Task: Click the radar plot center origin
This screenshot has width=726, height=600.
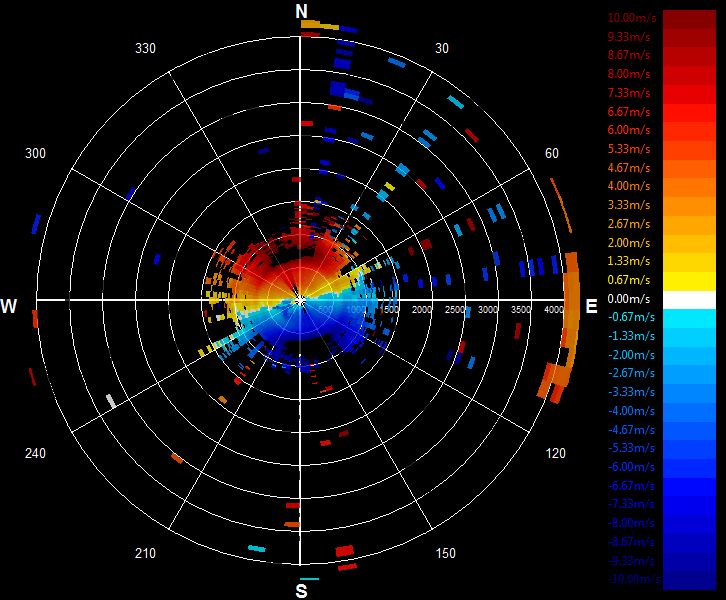Action: (300, 300)
